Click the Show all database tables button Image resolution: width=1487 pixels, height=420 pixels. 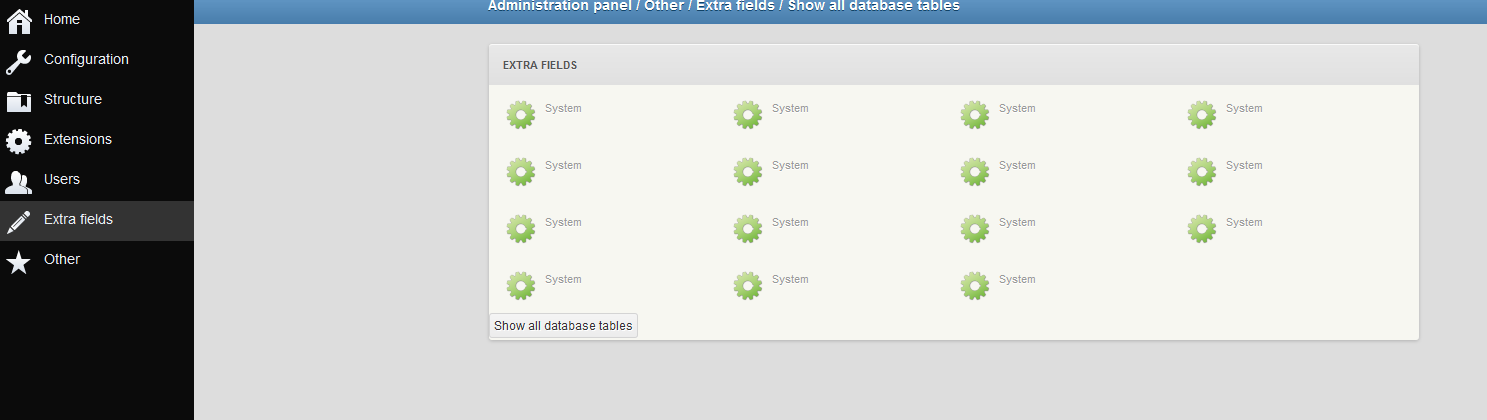click(563, 326)
